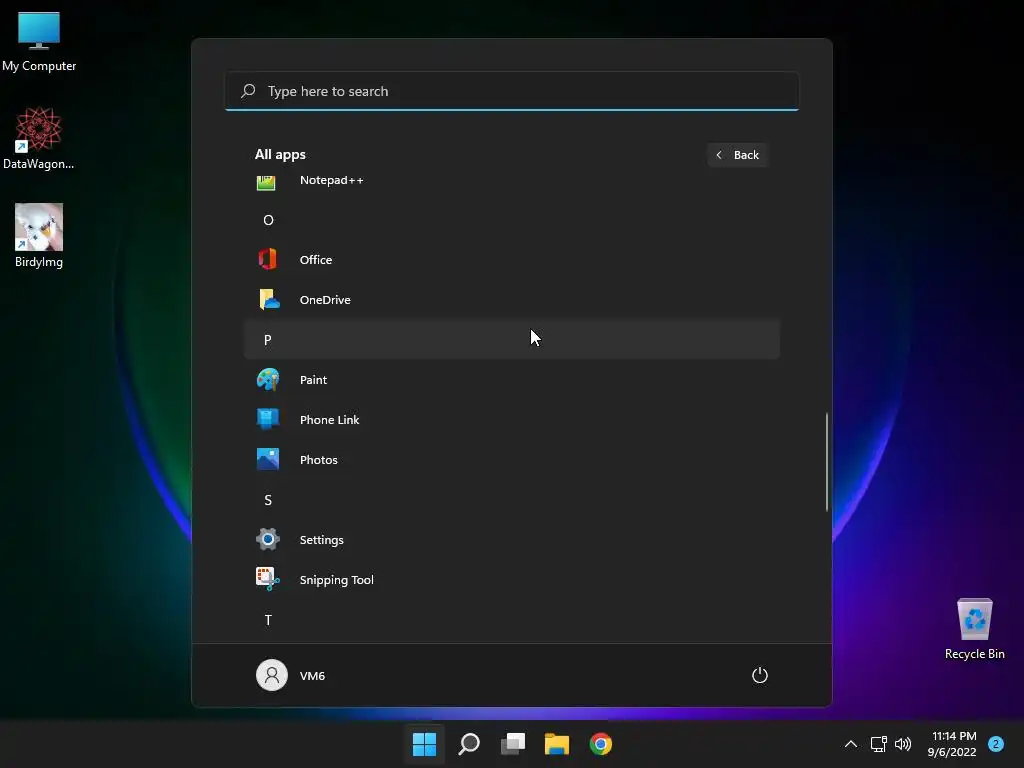Click the OneDrive label text
This screenshot has height=768, width=1024.
coord(325,300)
